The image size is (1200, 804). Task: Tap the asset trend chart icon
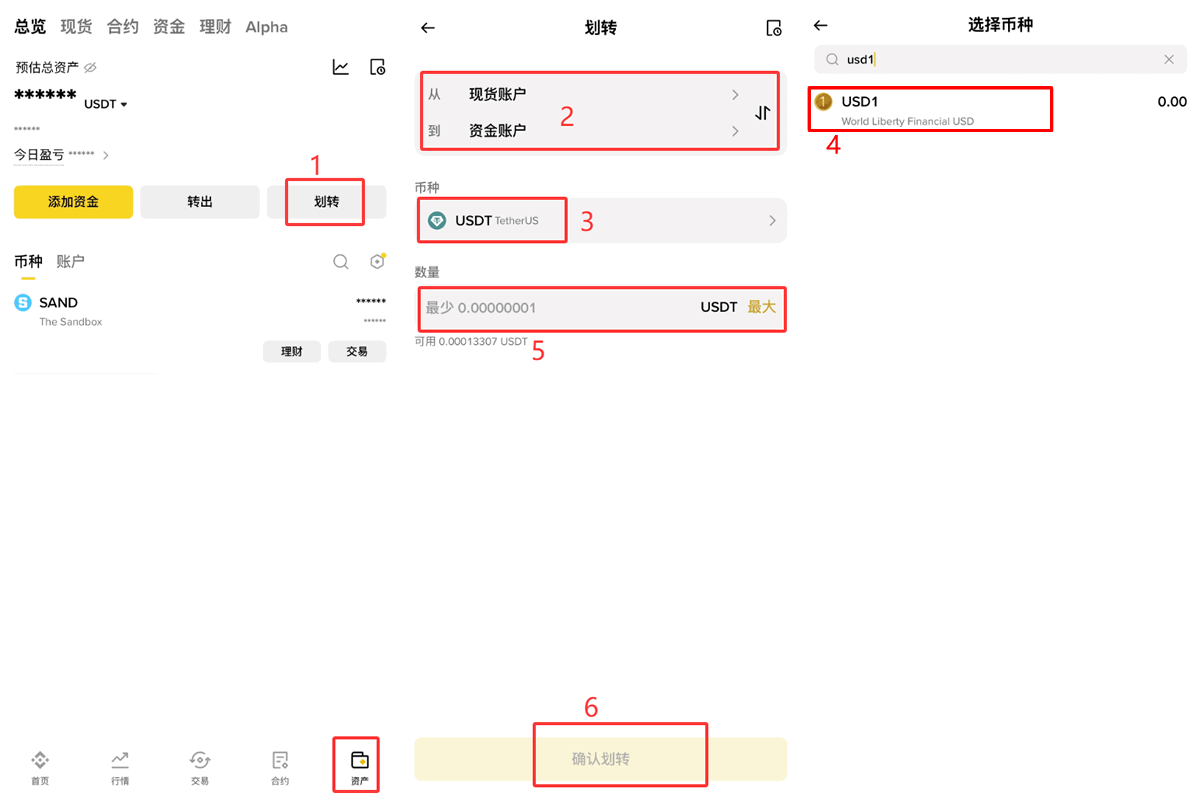[340, 66]
